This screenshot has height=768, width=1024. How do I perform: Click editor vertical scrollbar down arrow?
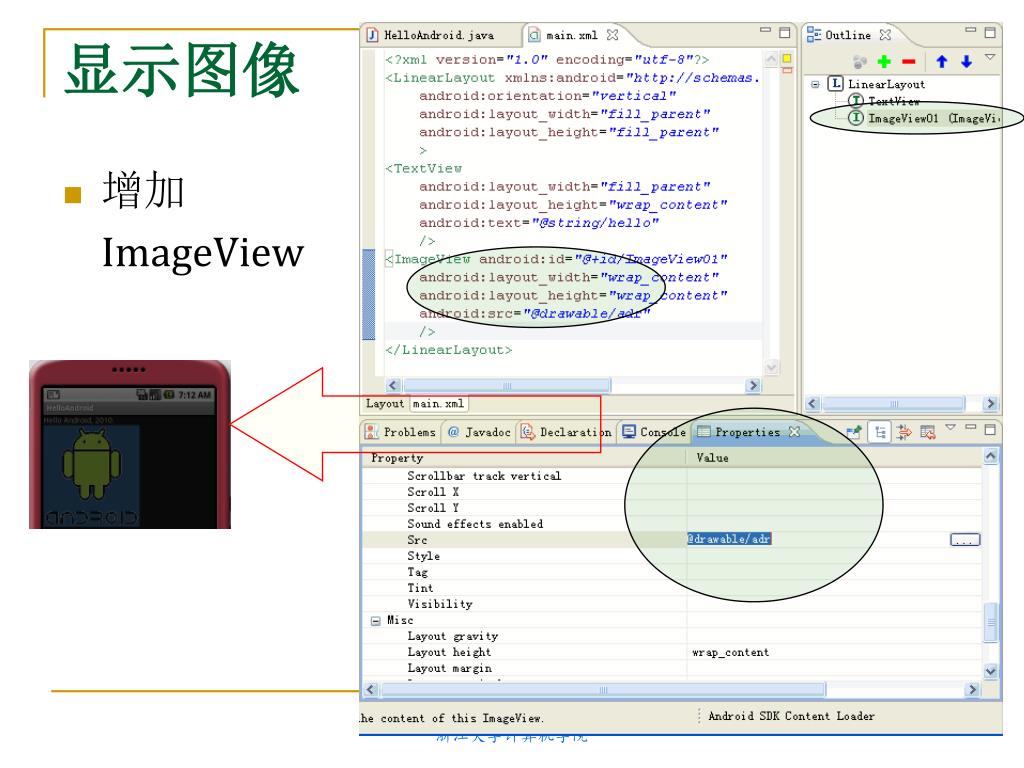tap(771, 367)
